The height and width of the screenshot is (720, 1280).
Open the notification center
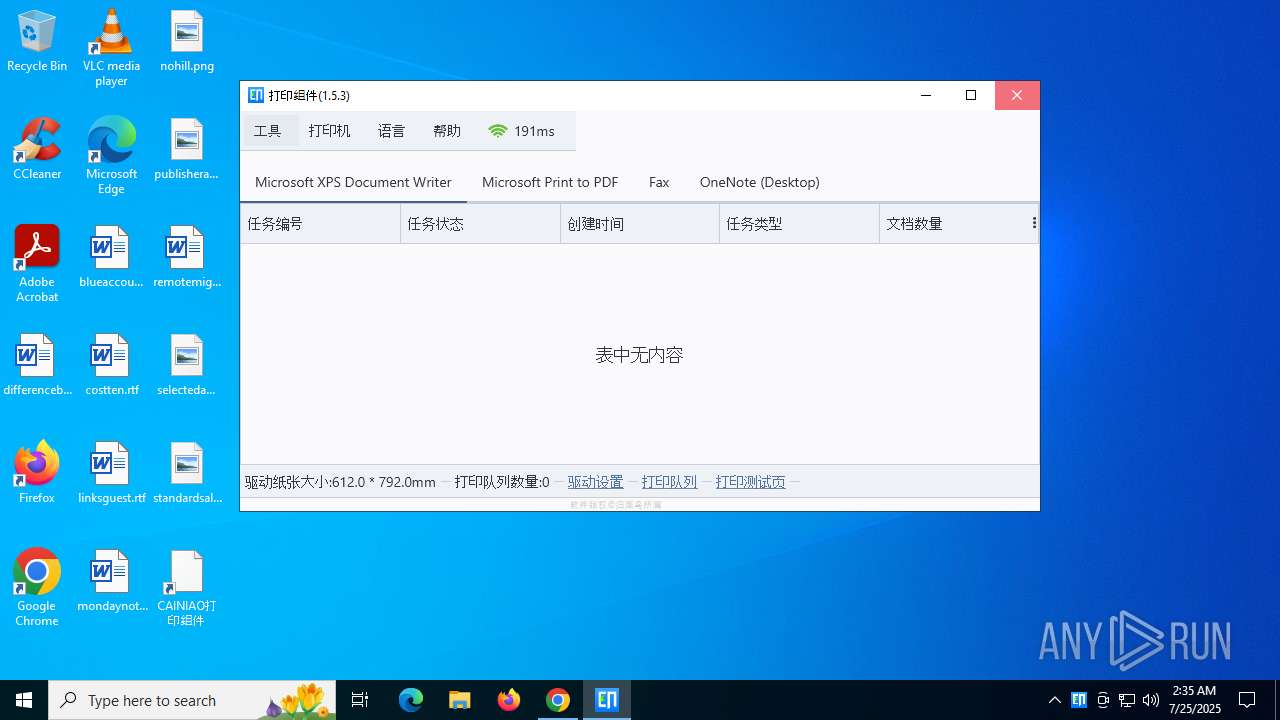pos(1247,700)
